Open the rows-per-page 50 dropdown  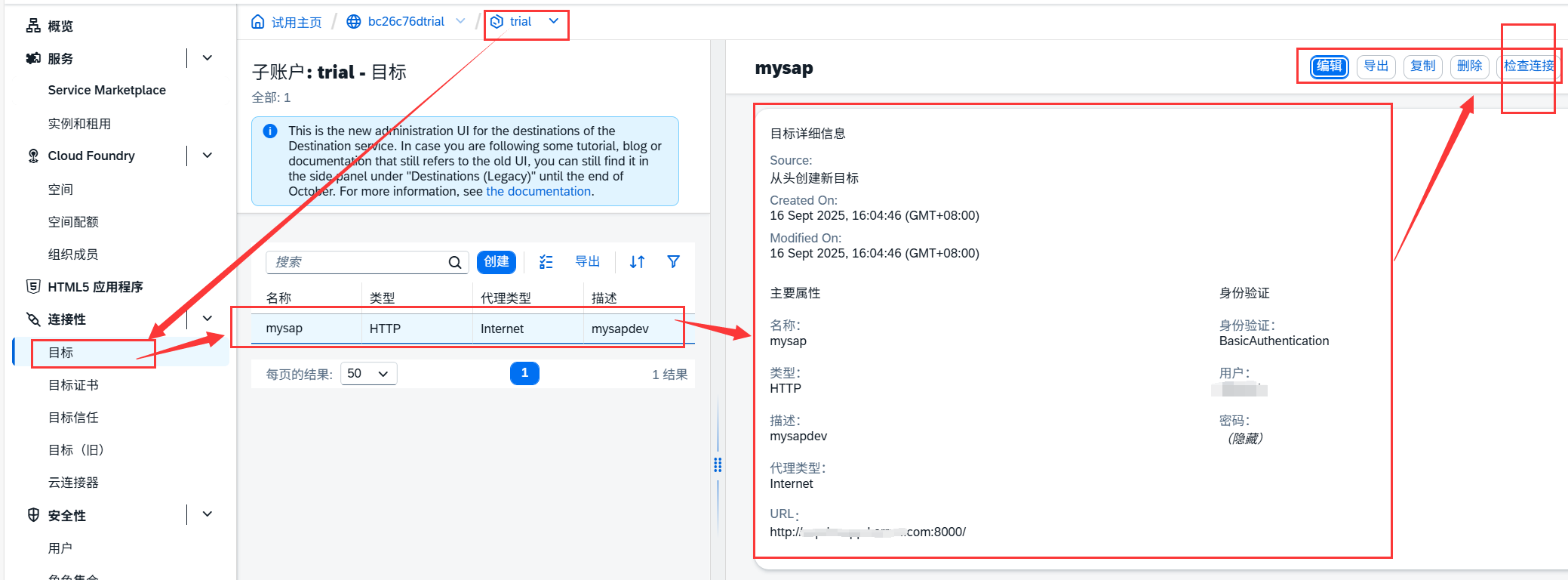369,374
